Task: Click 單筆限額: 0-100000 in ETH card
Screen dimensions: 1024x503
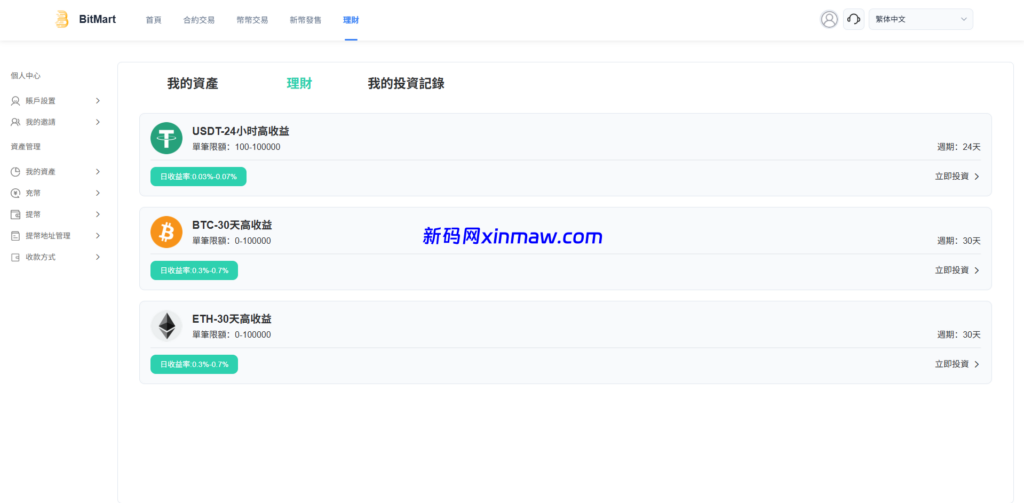Action: pyautogui.click(x=232, y=335)
